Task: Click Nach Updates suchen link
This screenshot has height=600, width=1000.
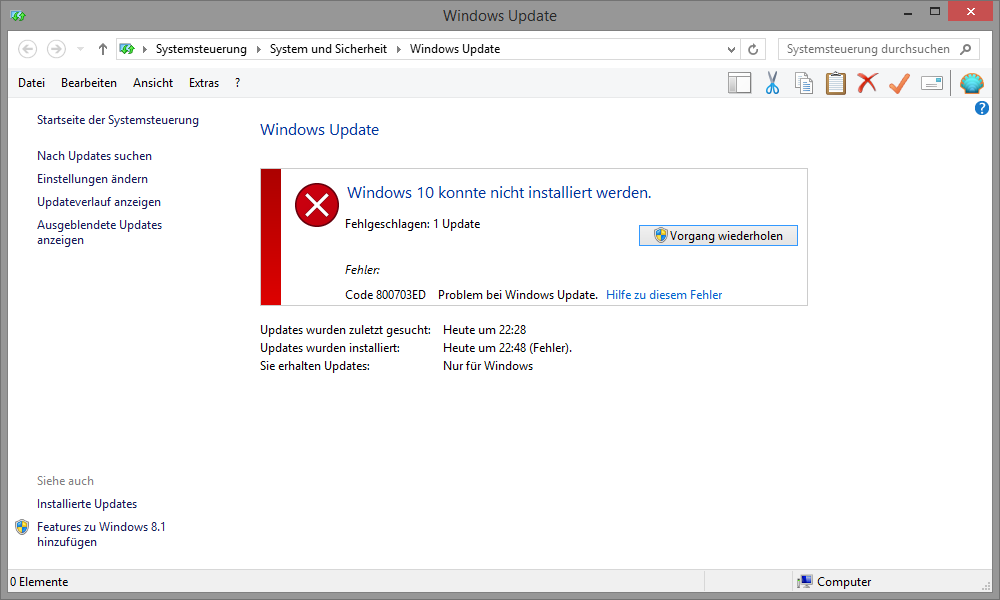Action: point(94,156)
